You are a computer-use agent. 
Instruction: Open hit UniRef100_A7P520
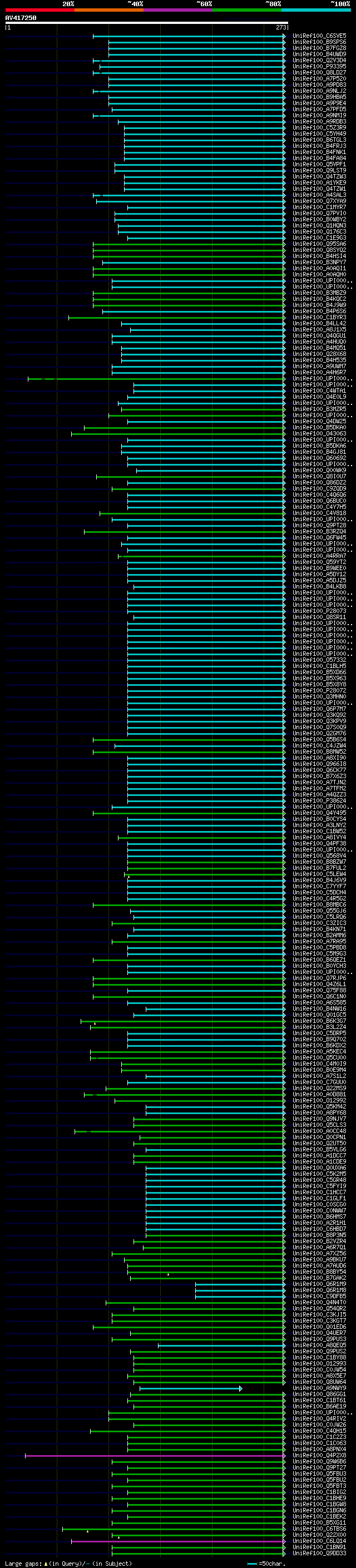coord(319,78)
